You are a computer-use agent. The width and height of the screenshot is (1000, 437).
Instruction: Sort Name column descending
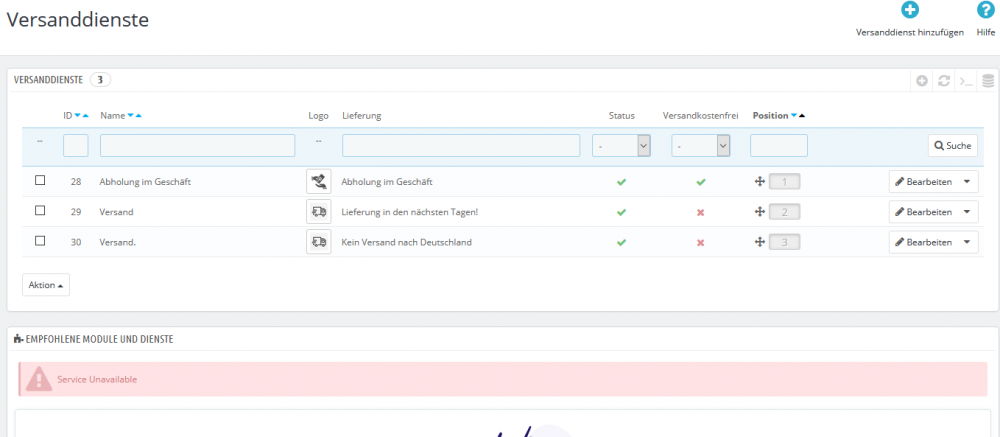click(x=130, y=116)
